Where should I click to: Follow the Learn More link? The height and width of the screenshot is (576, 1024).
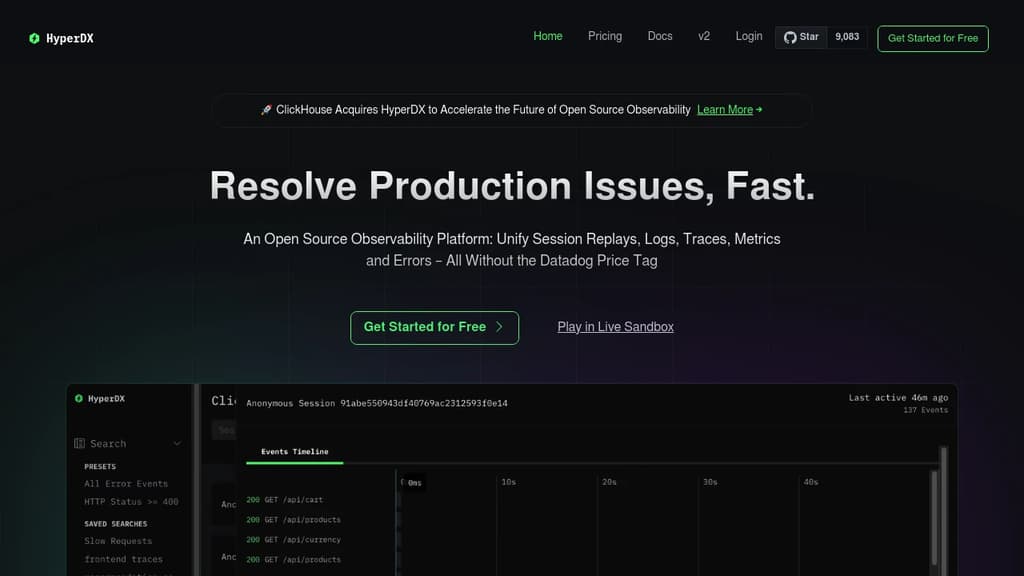(x=725, y=110)
